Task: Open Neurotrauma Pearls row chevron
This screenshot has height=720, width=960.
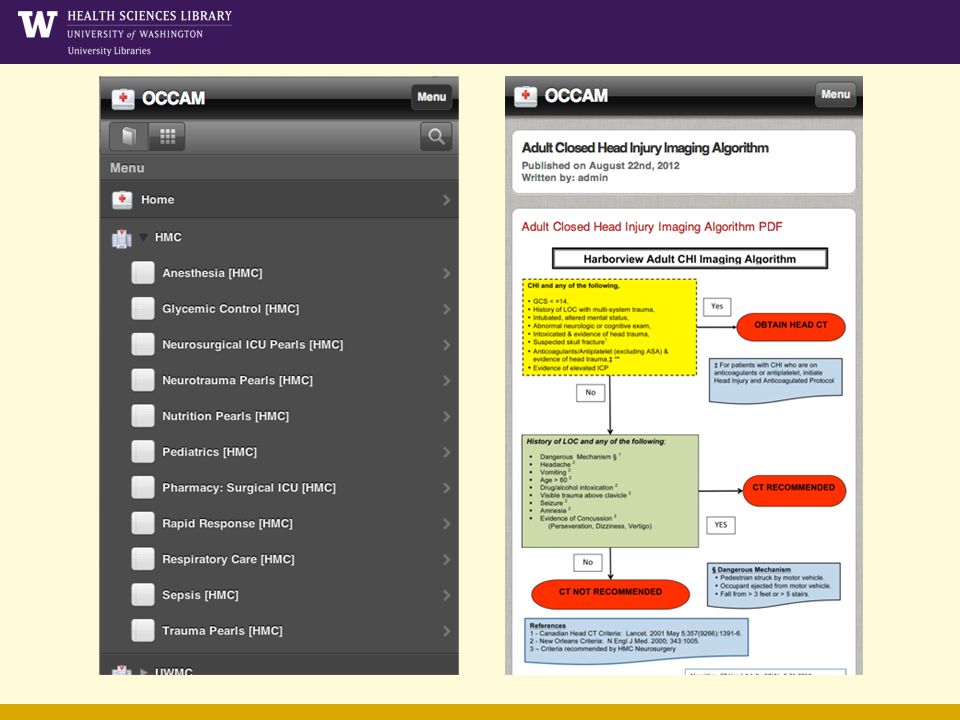Action: [446, 381]
